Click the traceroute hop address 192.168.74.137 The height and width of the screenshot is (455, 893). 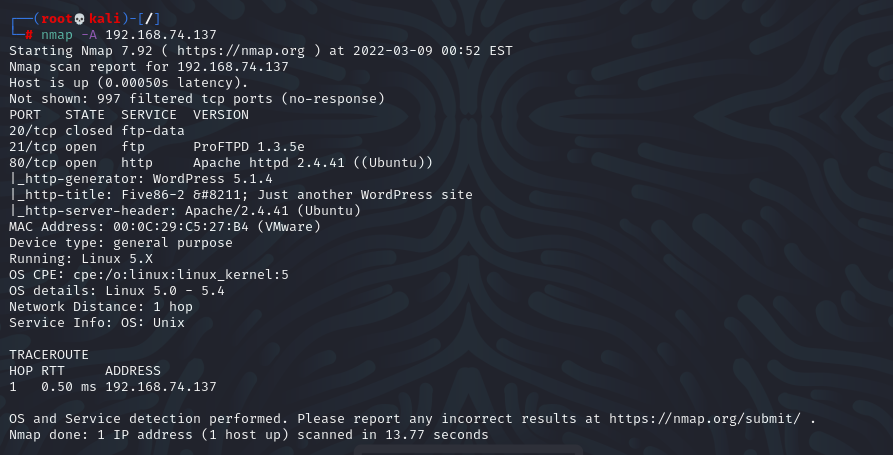[161, 387]
